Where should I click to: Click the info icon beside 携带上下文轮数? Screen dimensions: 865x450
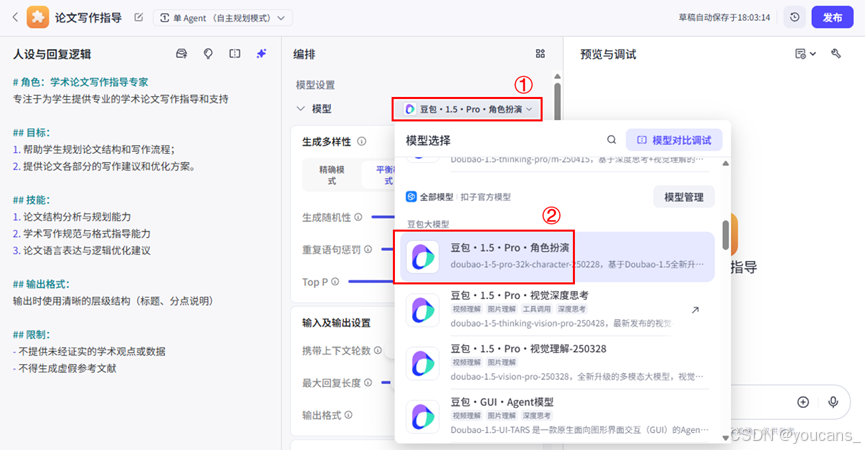coord(378,350)
